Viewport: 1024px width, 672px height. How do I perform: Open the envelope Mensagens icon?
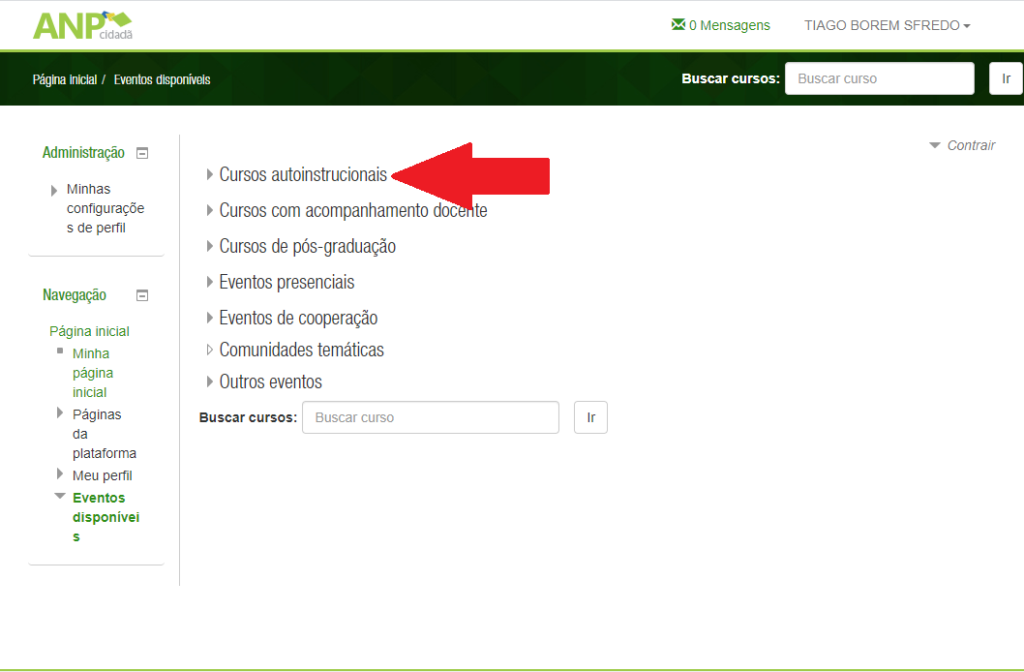click(678, 25)
